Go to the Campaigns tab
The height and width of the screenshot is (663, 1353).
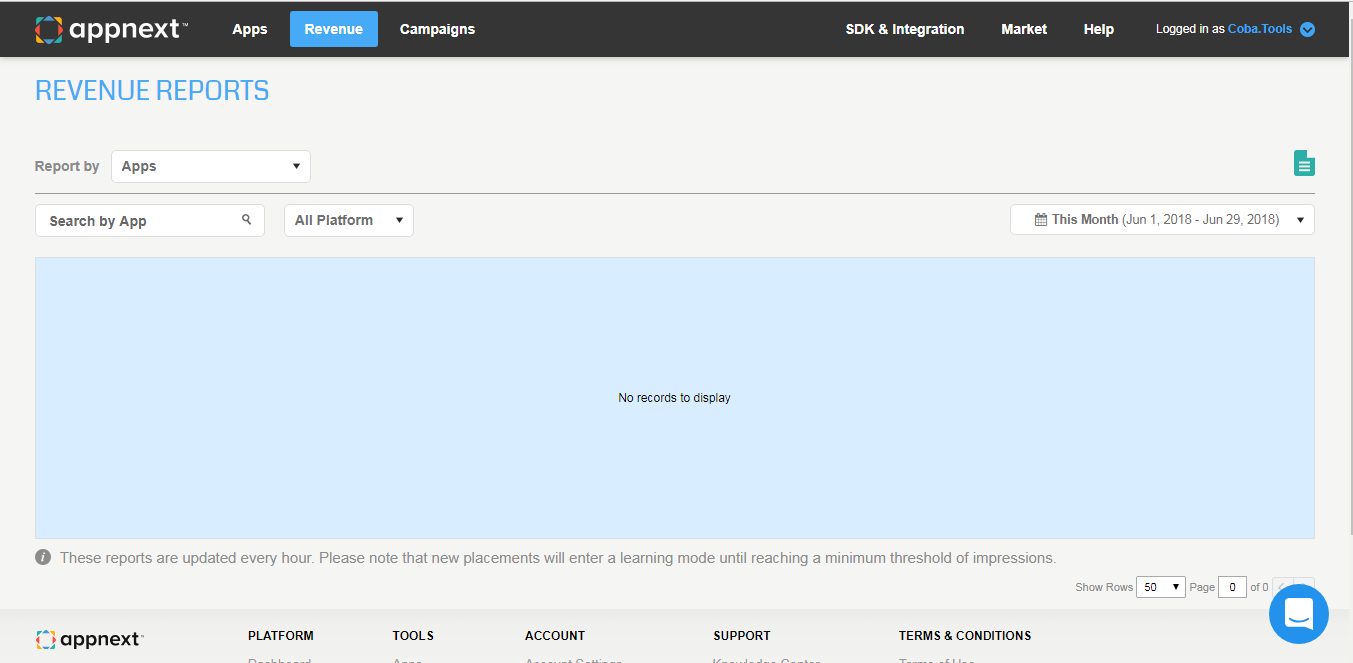(437, 29)
